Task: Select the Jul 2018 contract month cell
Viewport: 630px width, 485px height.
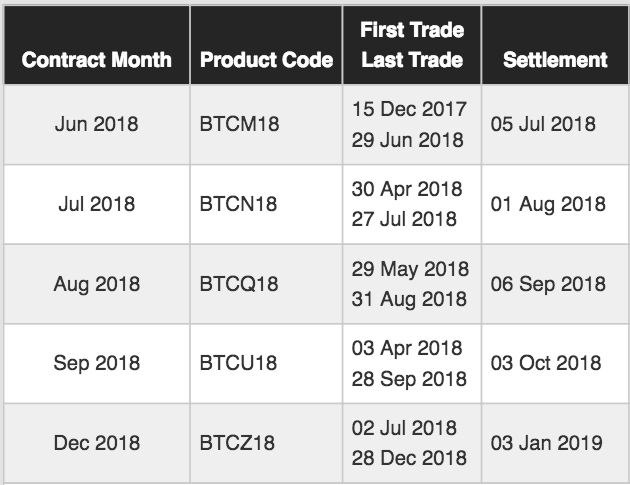Action: click(96, 204)
